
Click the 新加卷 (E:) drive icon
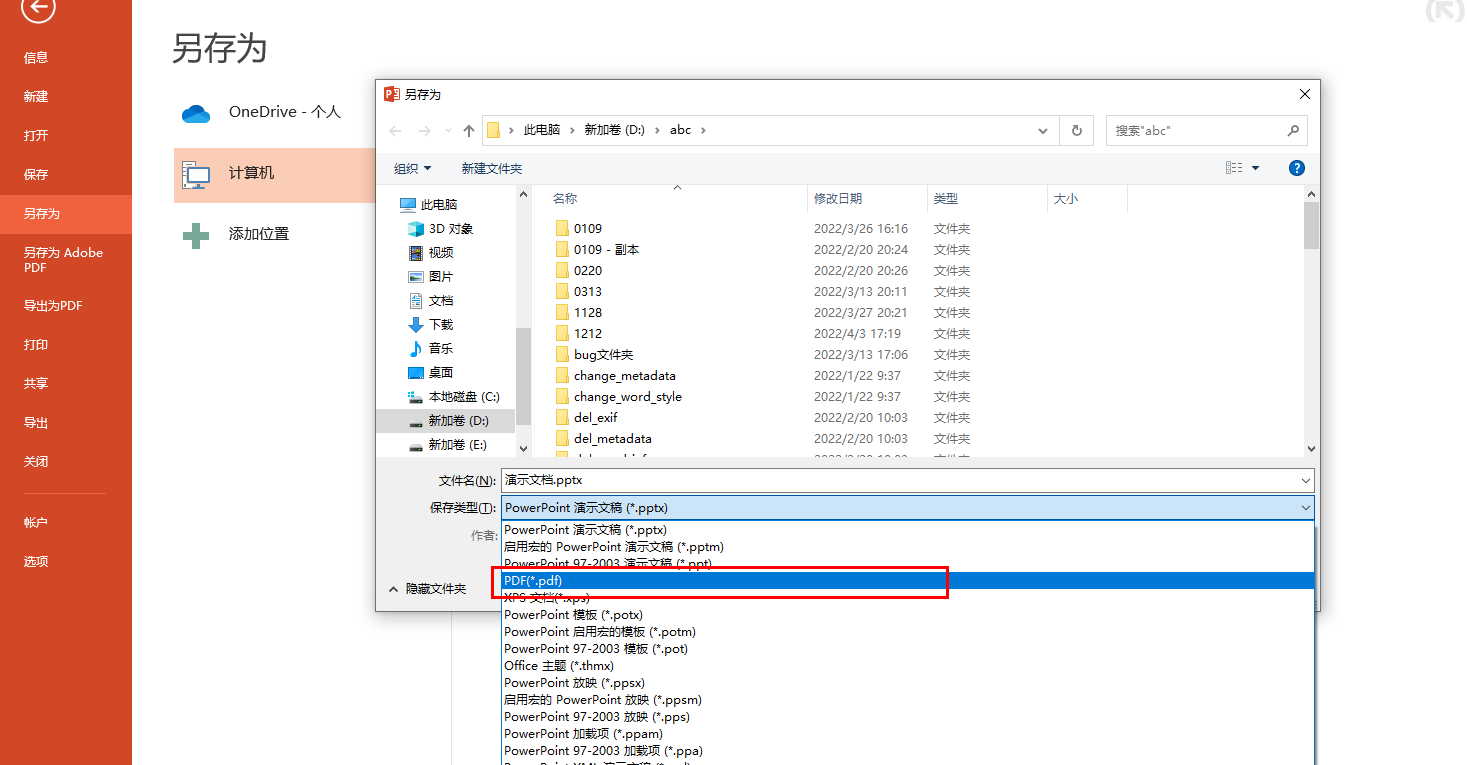(416, 445)
